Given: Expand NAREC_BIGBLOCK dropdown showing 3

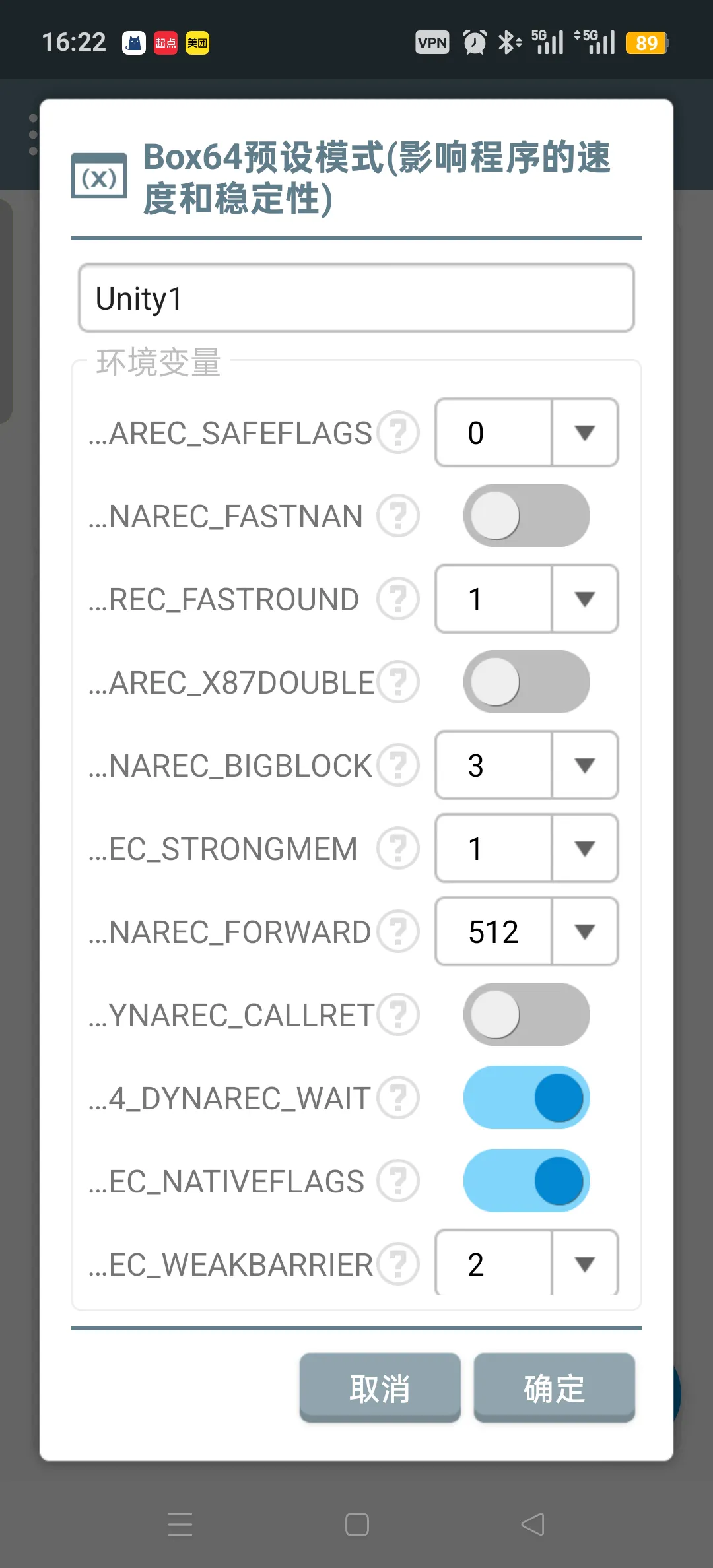Looking at the screenshot, I should [526, 766].
